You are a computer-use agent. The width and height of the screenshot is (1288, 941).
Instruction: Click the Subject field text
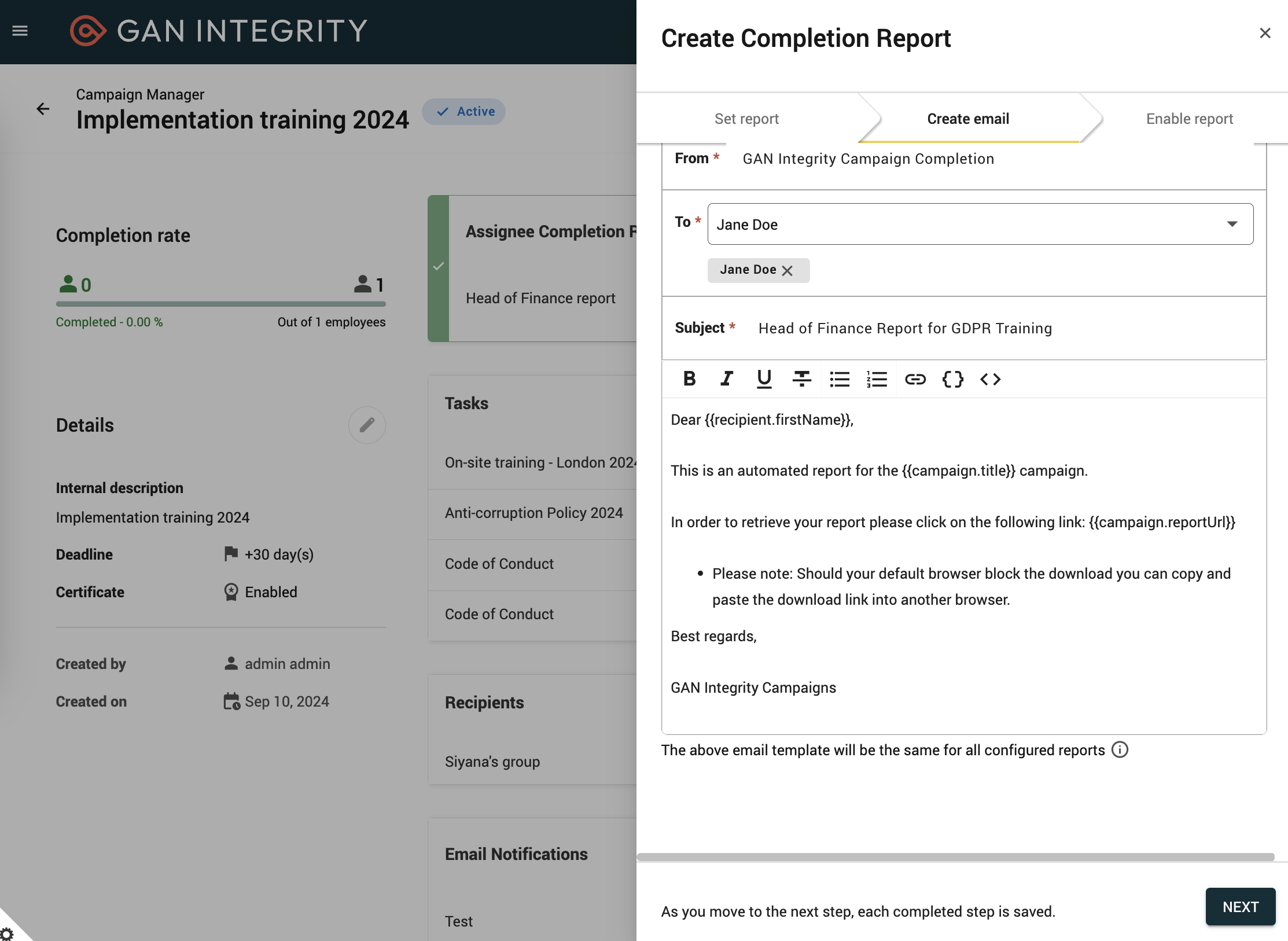[x=905, y=328]
